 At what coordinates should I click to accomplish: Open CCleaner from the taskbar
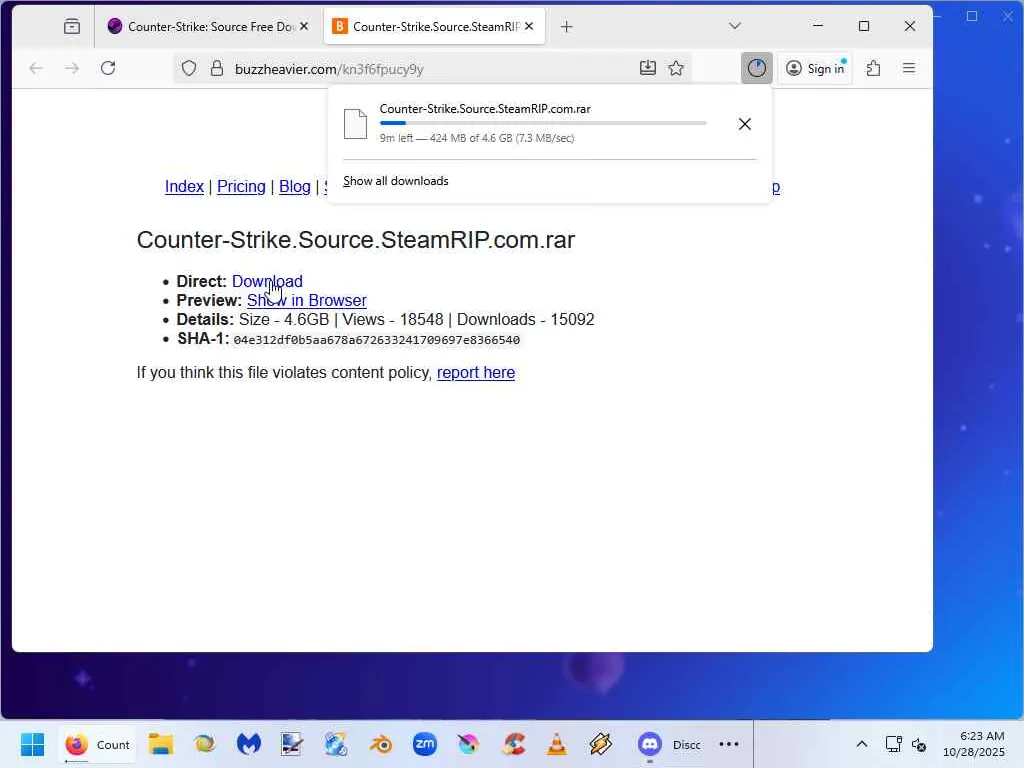[x=513, y=744]
